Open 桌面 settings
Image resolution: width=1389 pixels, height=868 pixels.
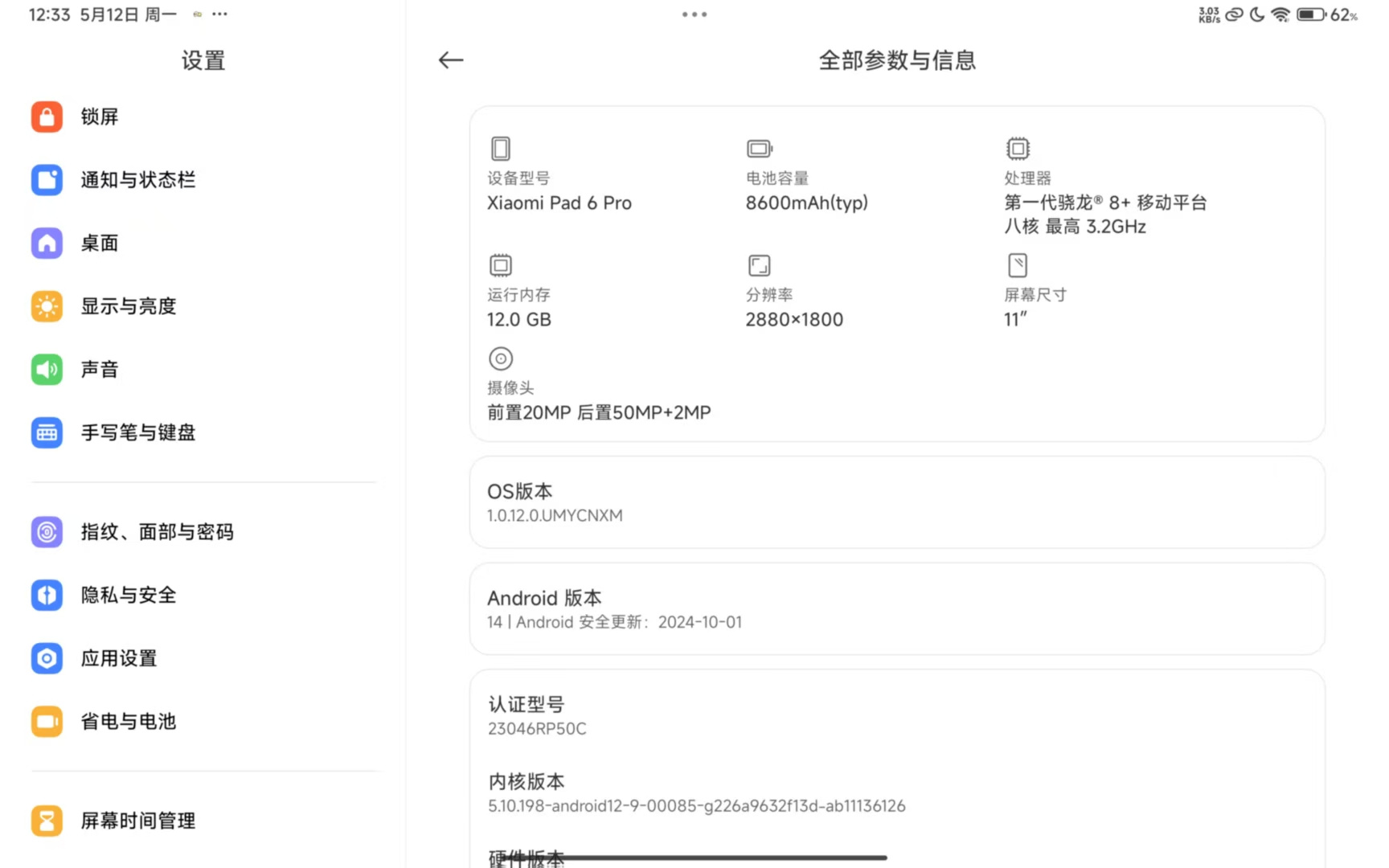pos(203,243)
